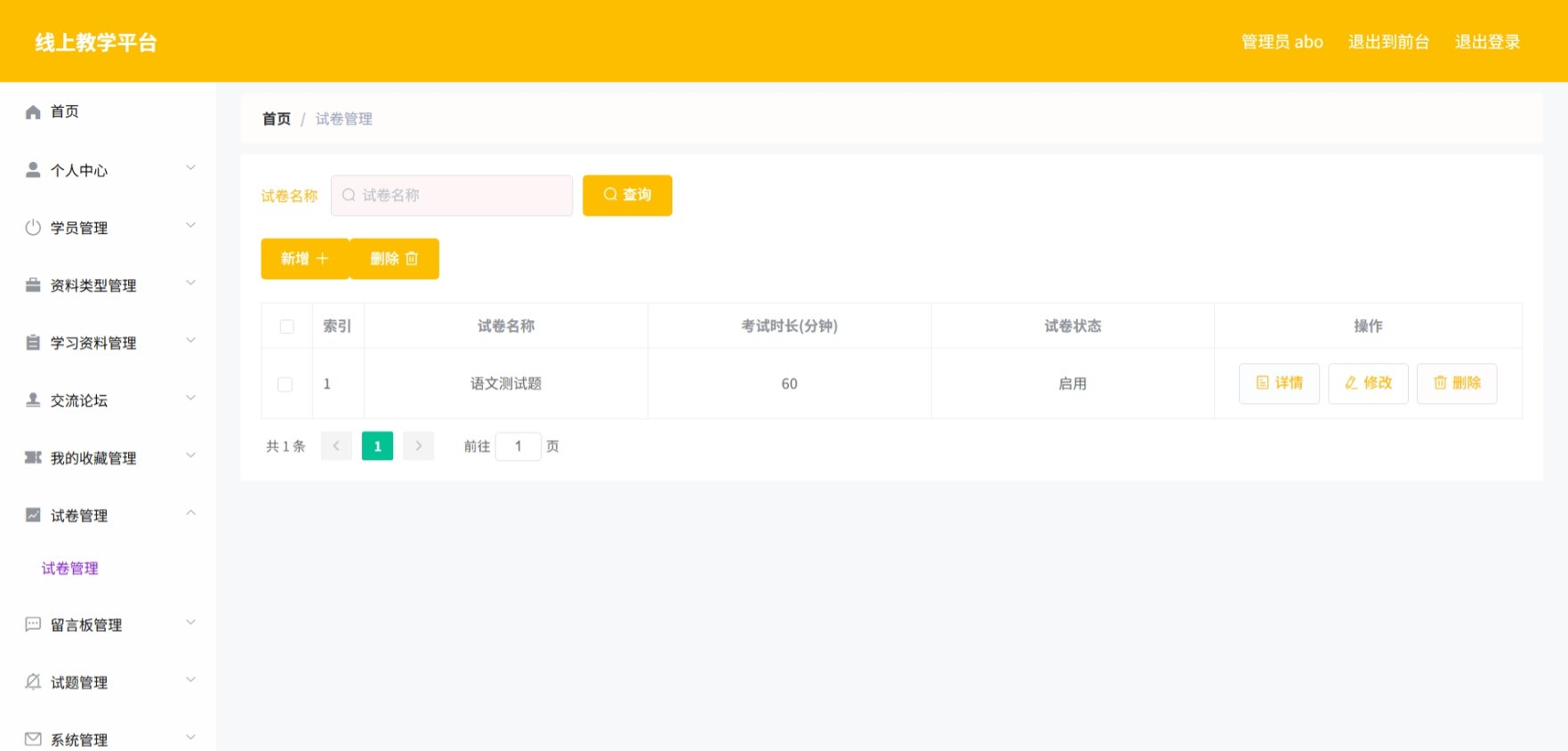Expand the 我的收藏管理 chevron
The width and height of the screenshot is (1568, 751).
tap(190, 456)
